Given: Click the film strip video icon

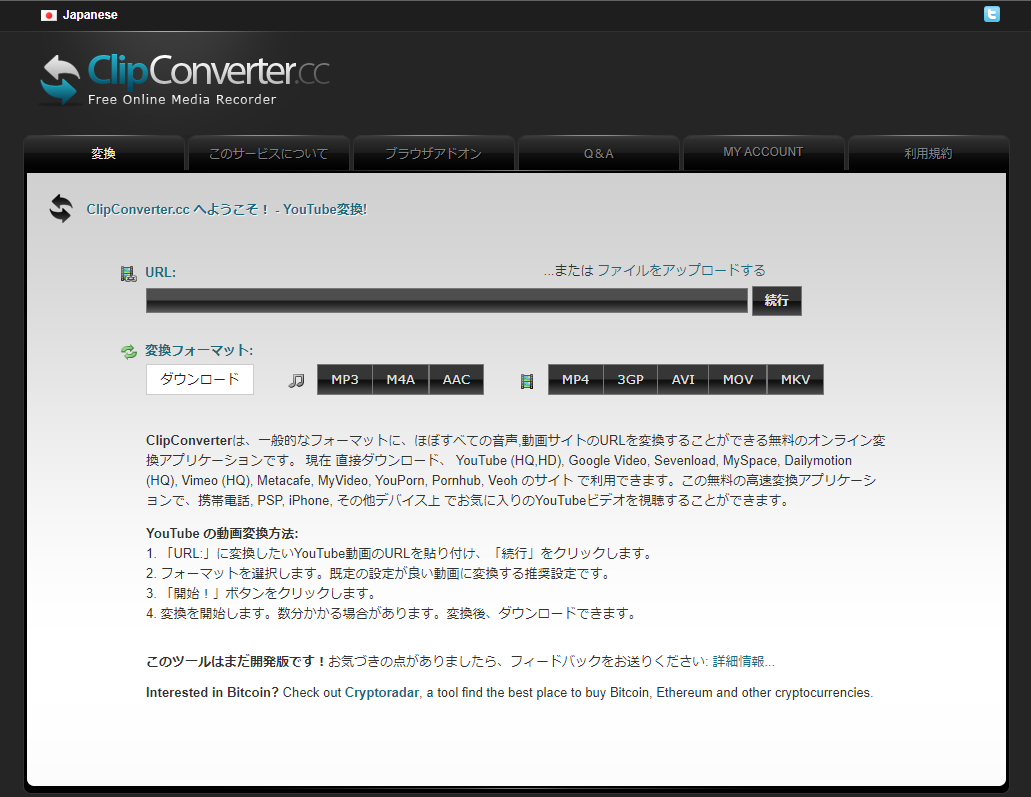Looking at the screenshot, I should click(527, 381).
